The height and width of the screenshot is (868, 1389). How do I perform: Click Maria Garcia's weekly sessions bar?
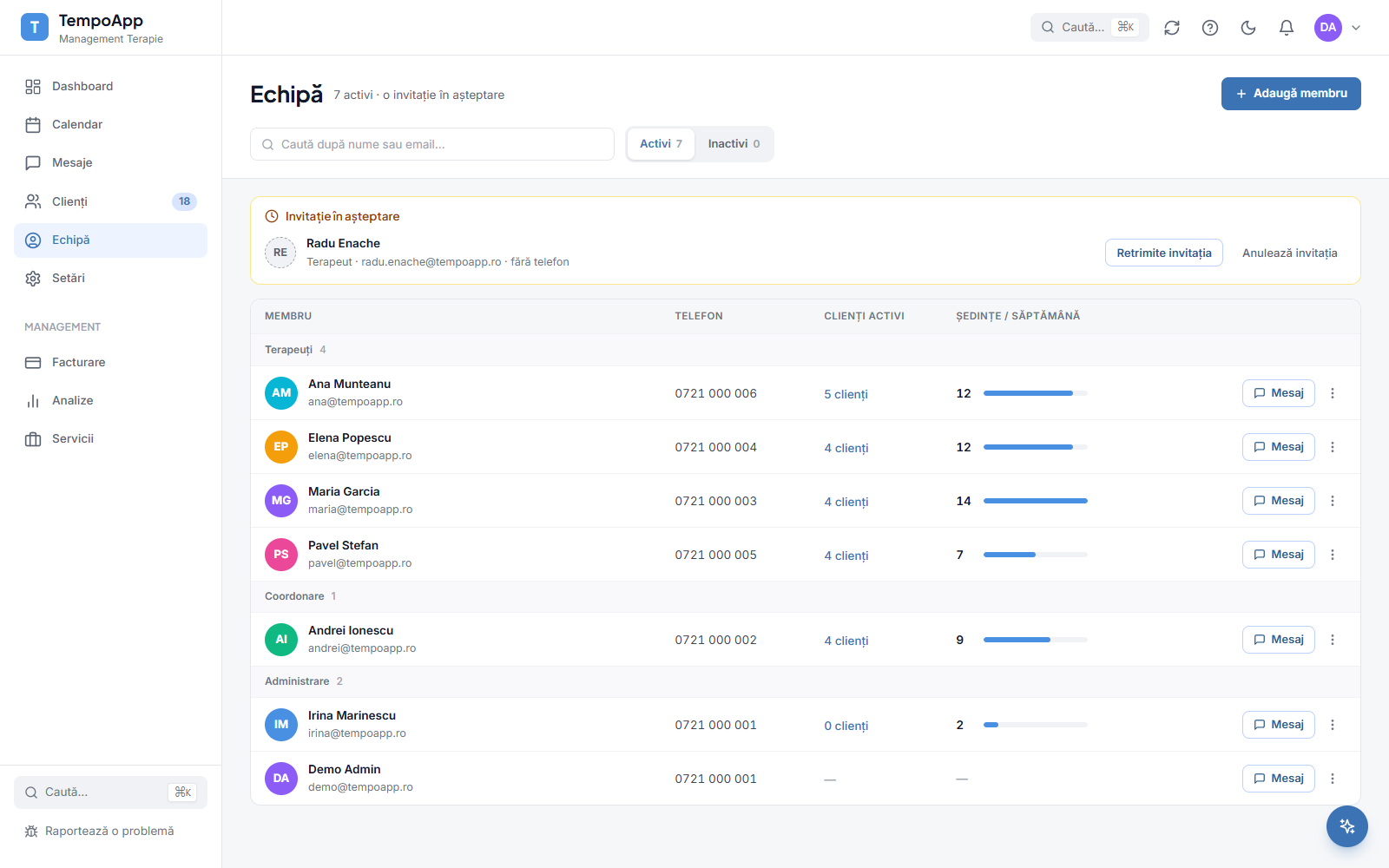click(x=1035, y=501)
